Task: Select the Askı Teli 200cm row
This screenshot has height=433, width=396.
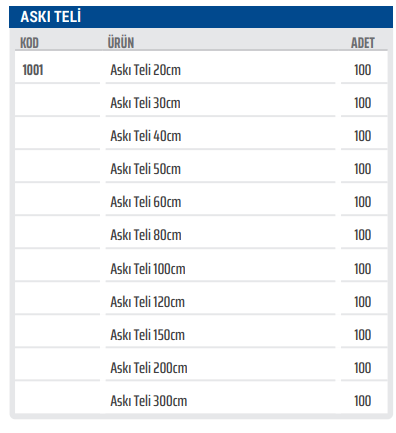Action: click(201, 365)
